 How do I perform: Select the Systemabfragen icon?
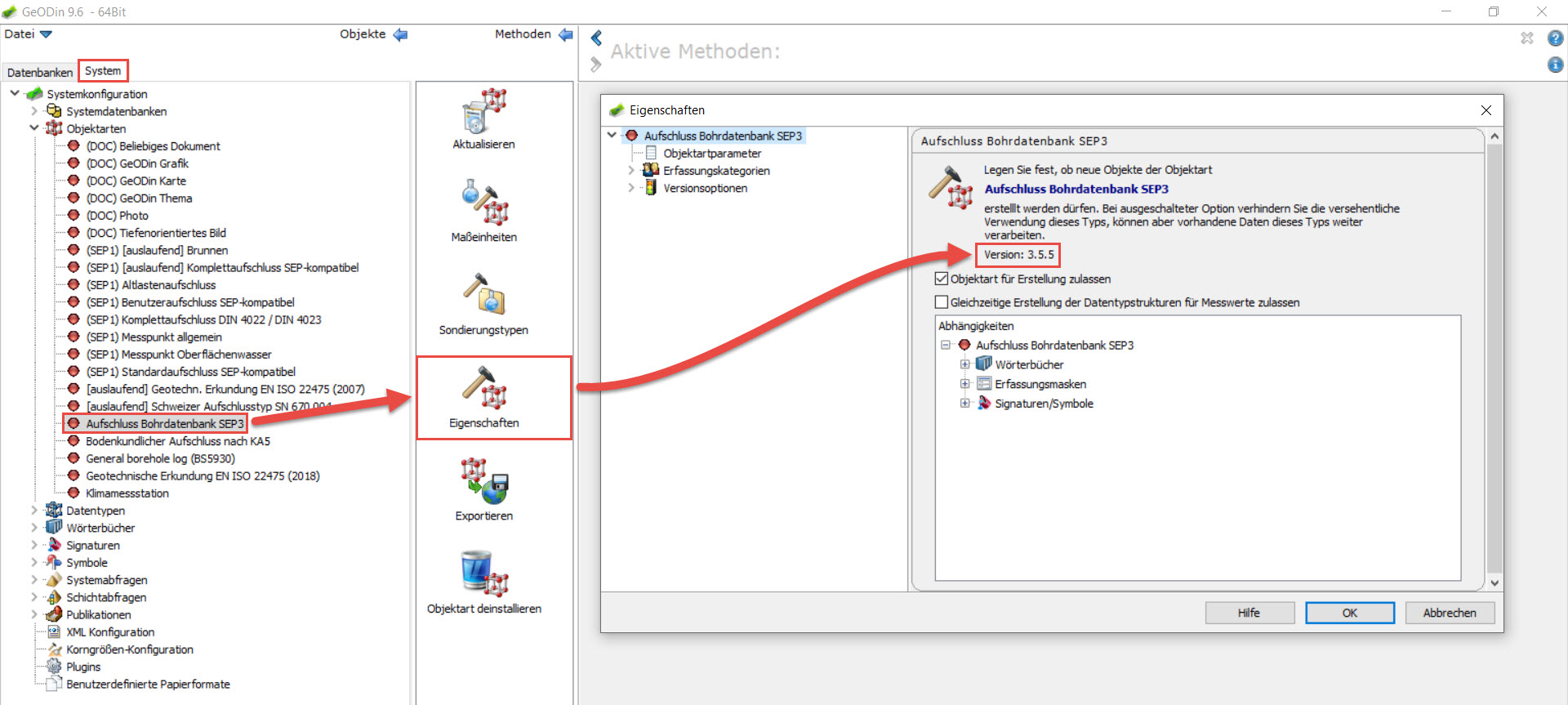tap(54, 580)
